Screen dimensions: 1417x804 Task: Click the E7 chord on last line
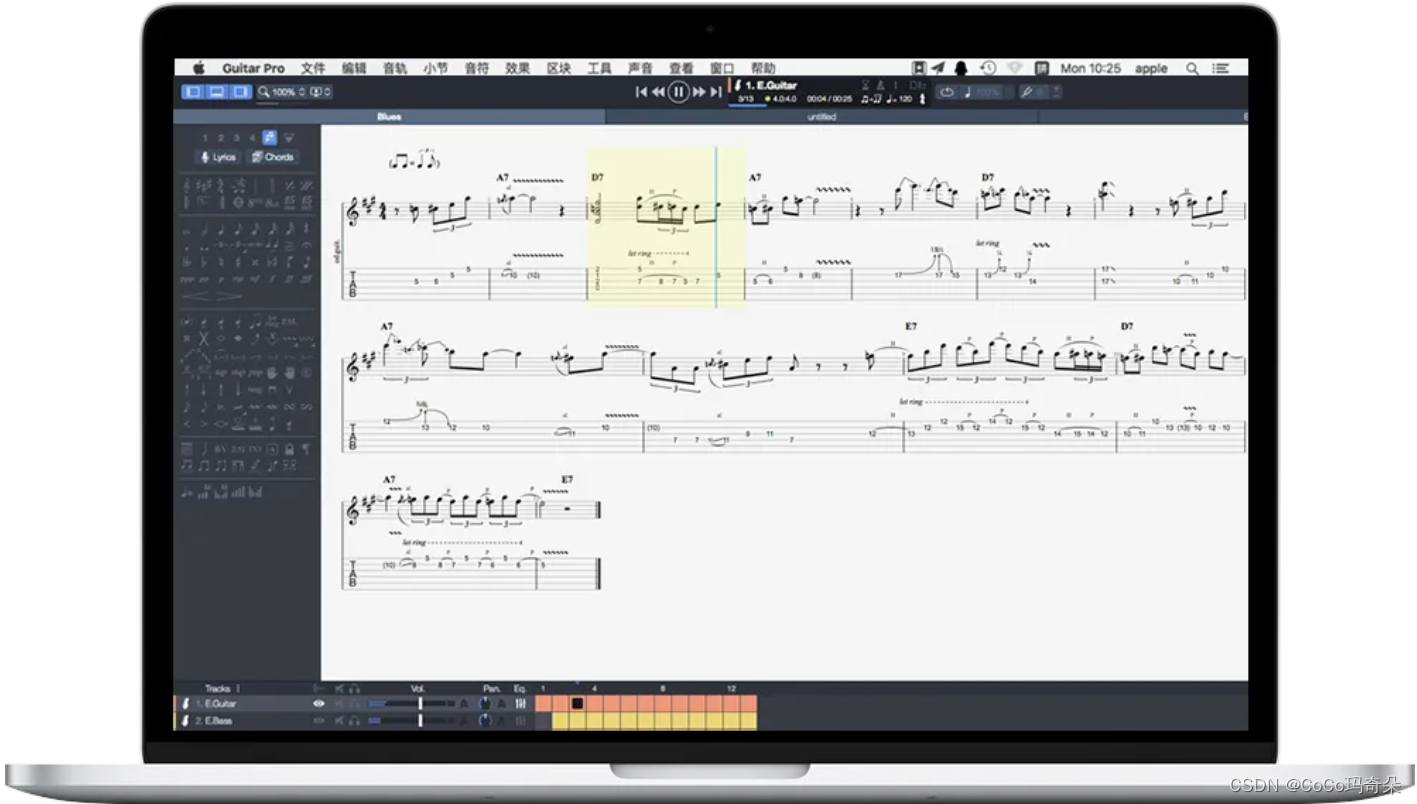point(567,479)
